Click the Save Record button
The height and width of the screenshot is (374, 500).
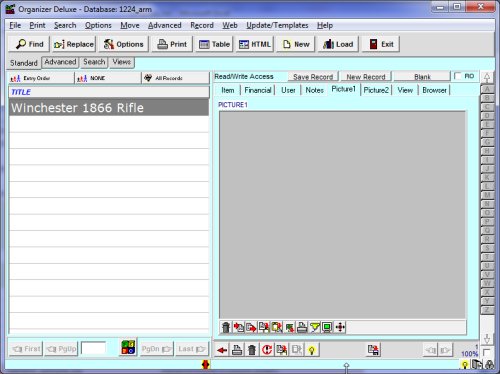(x=313, y=77)
